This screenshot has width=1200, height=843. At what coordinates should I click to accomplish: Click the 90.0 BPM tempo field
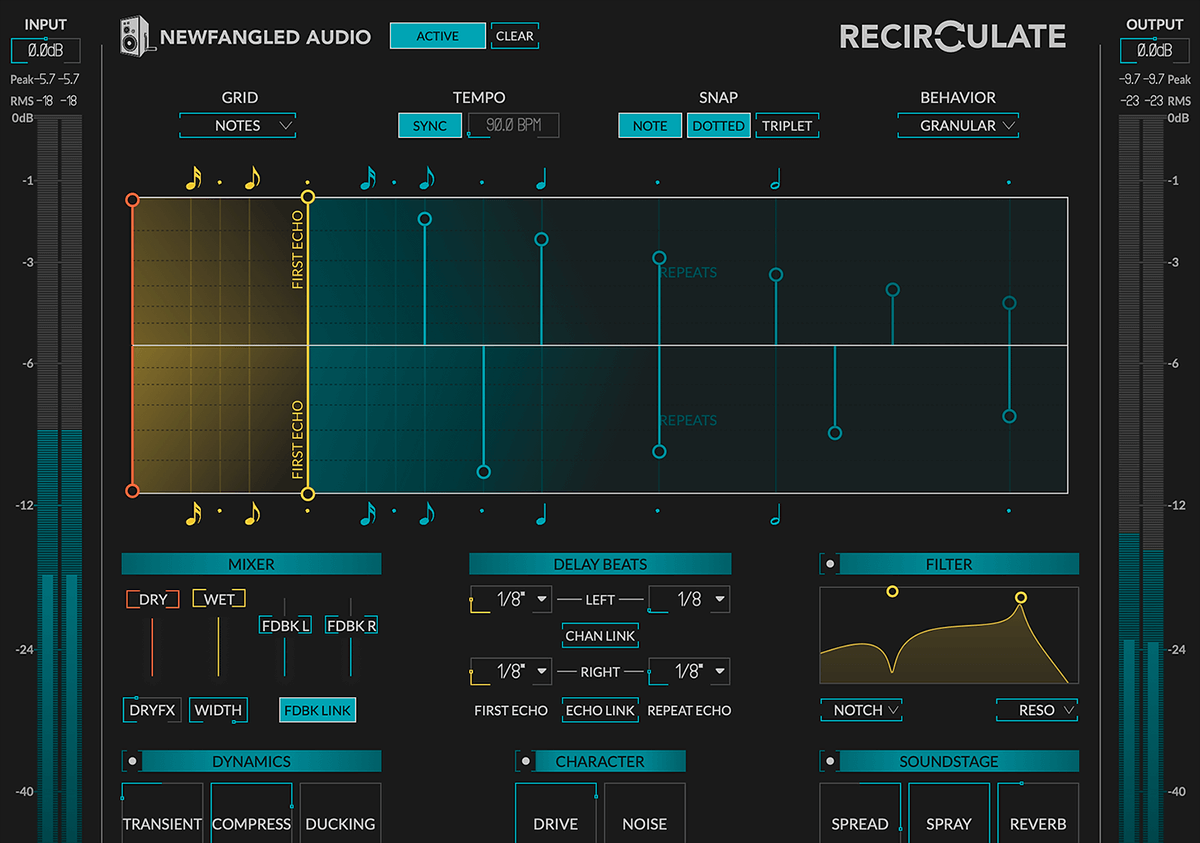pyautogui.click(x=513, y=125)
